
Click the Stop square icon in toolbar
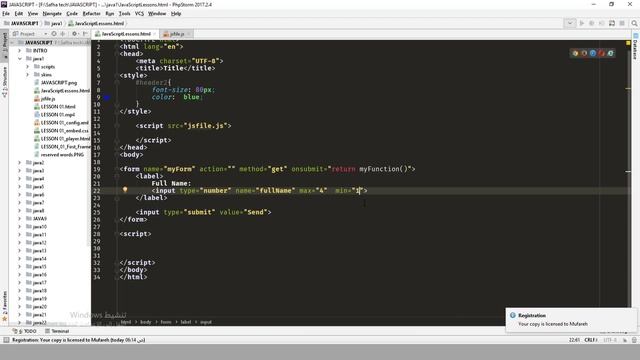pyautogui.click(x=622, y=23)
